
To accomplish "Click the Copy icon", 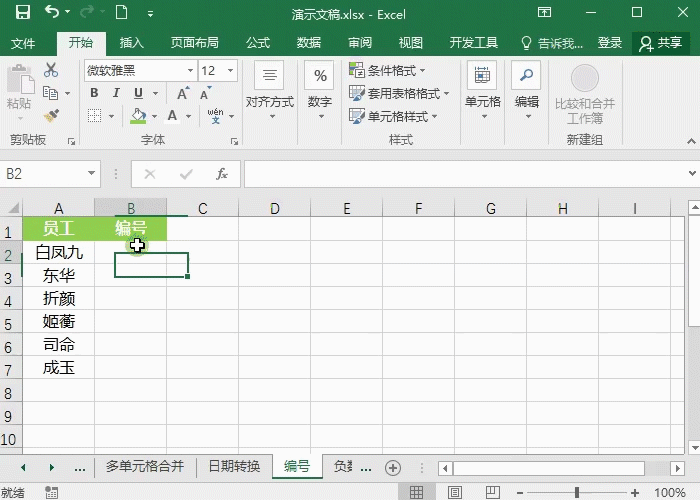I will (x=50, y=93).
